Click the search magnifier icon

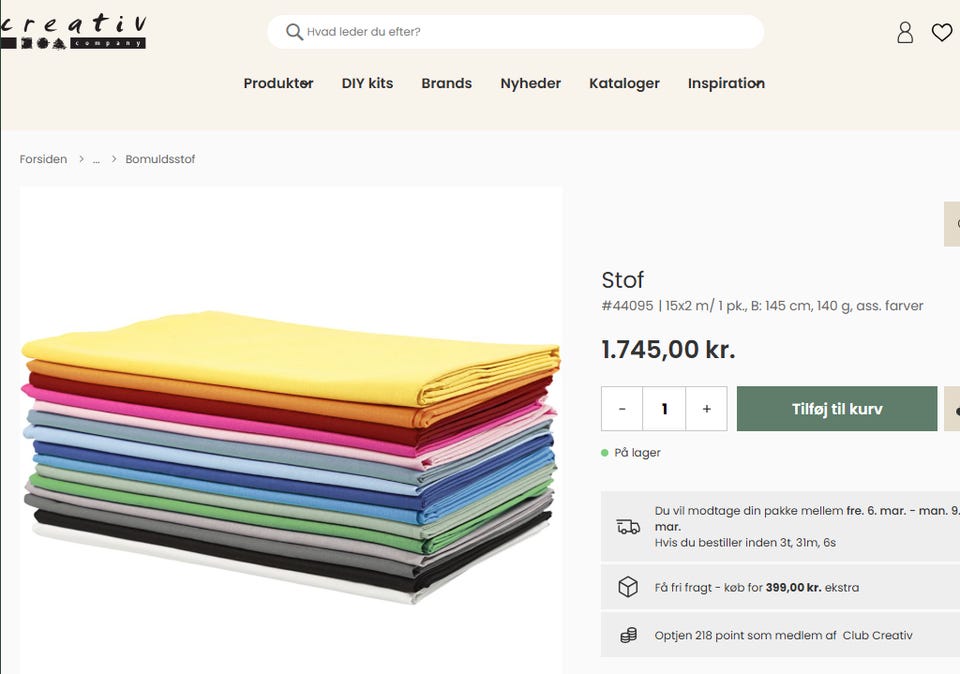294,32
